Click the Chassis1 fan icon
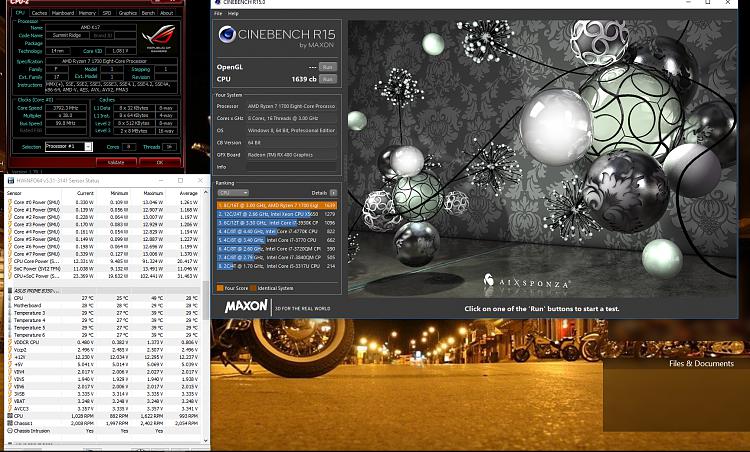Viewport: 750px width, 452px height. (x=10, y=423)
